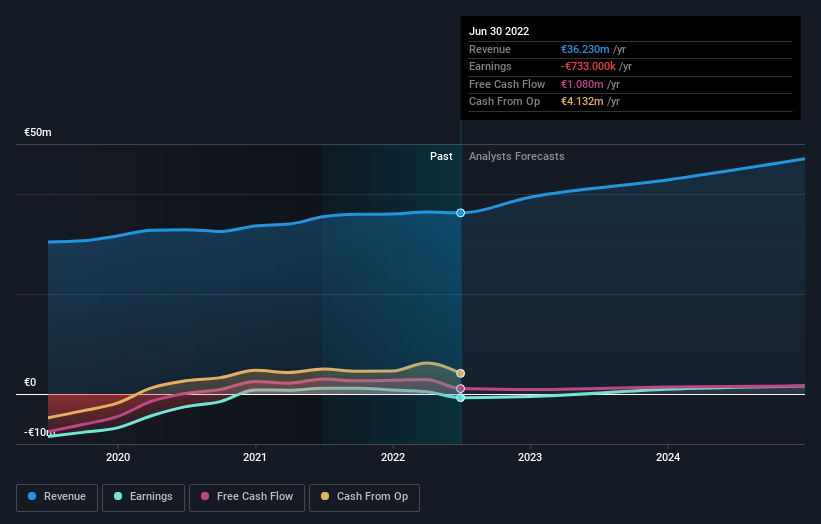The height and width of the screenshot is (524, 821).
Task: Select the 2023 x-axis label
Action: pyautogui.click(x=530, y=457)
